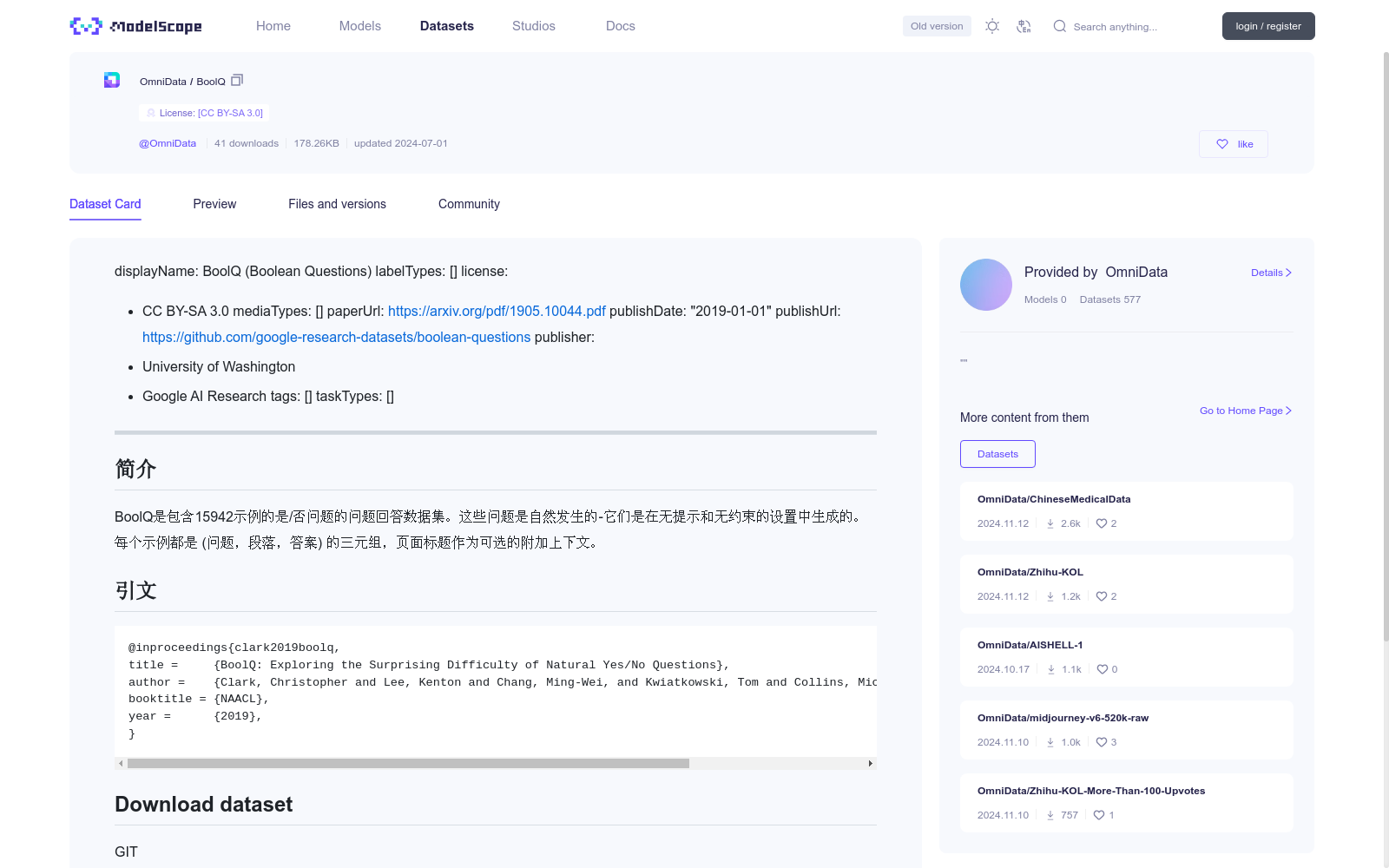Viewport: 1389px width, 868px height.
Task: Open the Docs menu item
Action: point(621,26)
